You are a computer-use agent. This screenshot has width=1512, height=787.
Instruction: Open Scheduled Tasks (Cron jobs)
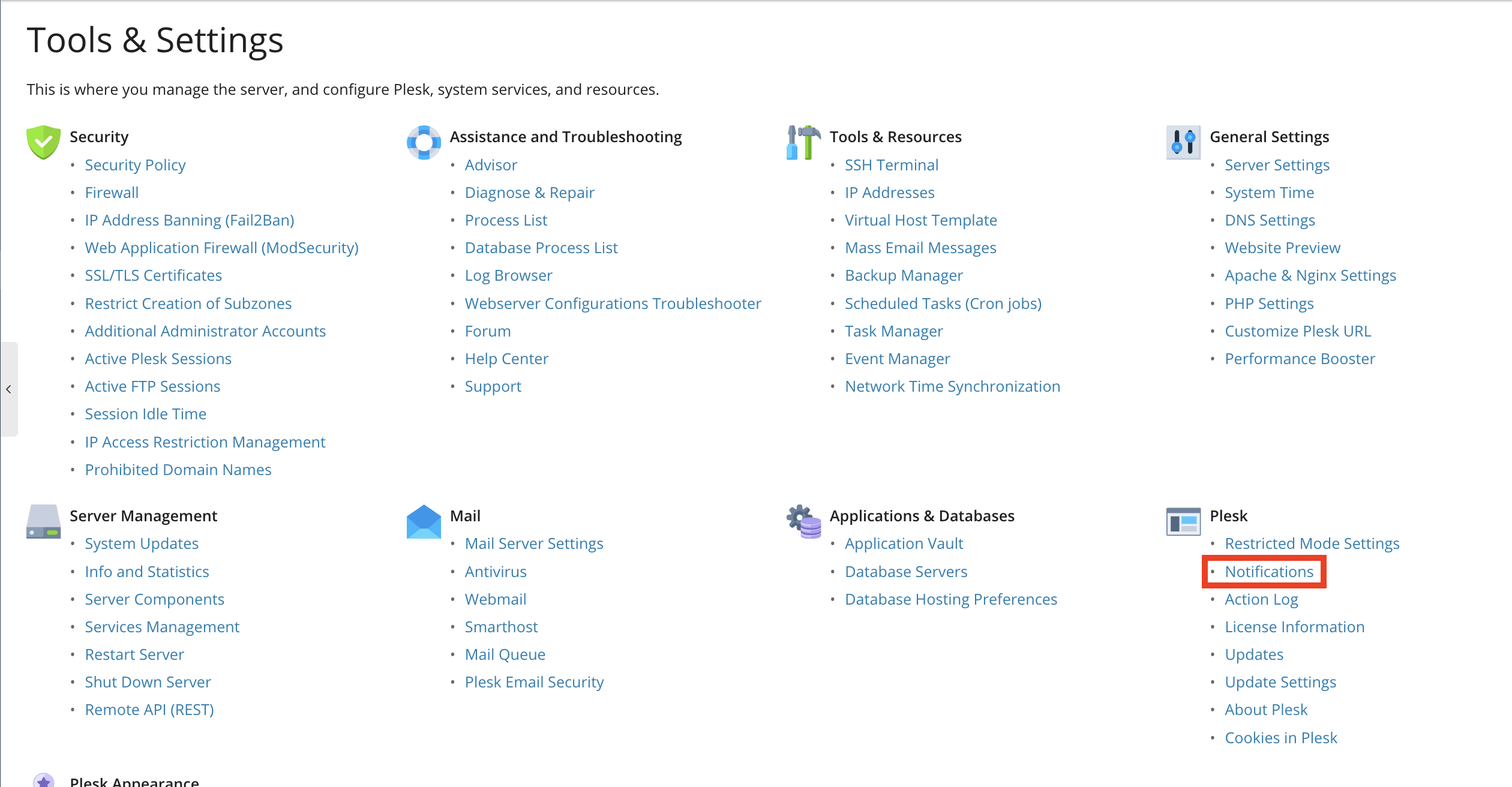[943, 304]
